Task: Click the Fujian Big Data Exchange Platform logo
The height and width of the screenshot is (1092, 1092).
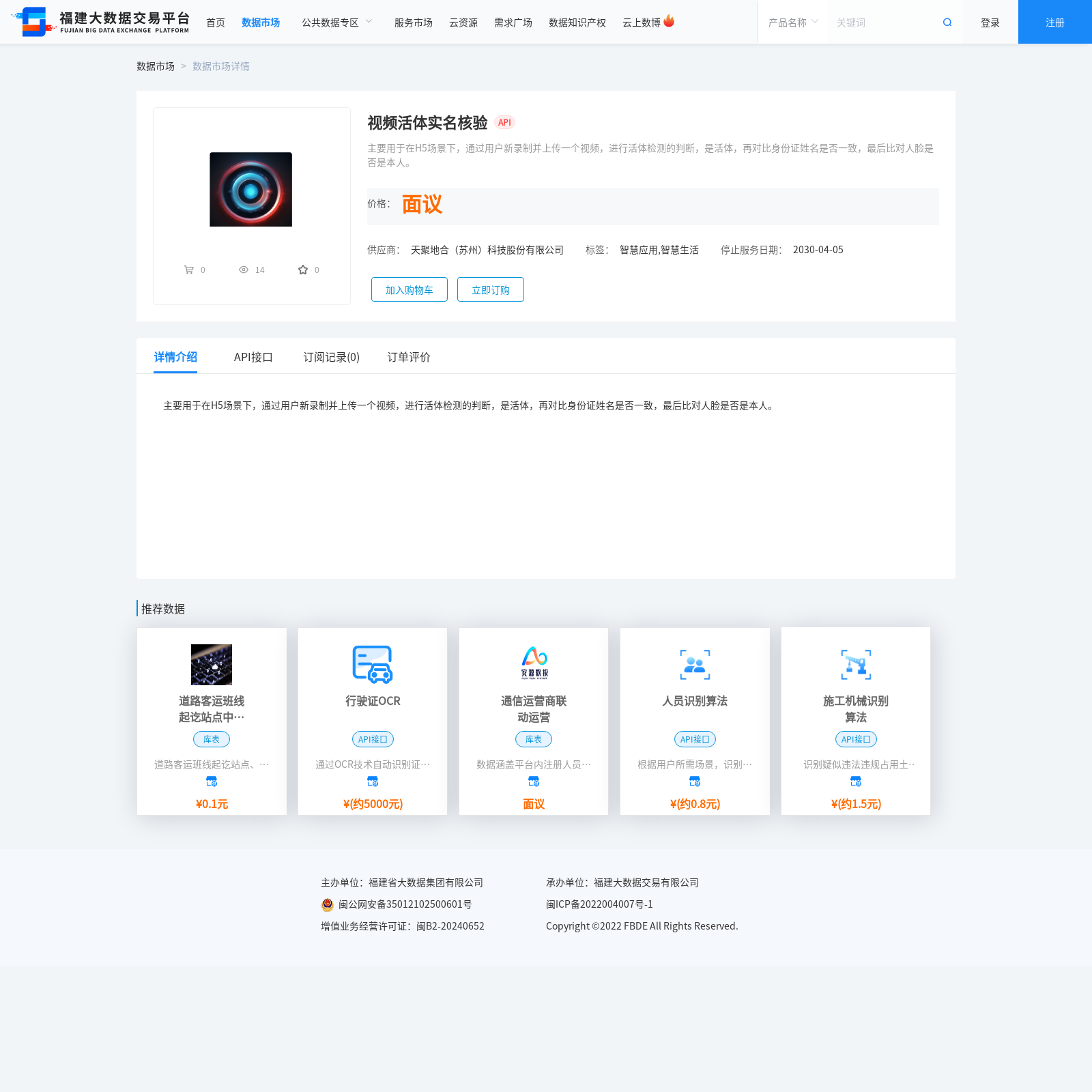Action: pos(101,22)
